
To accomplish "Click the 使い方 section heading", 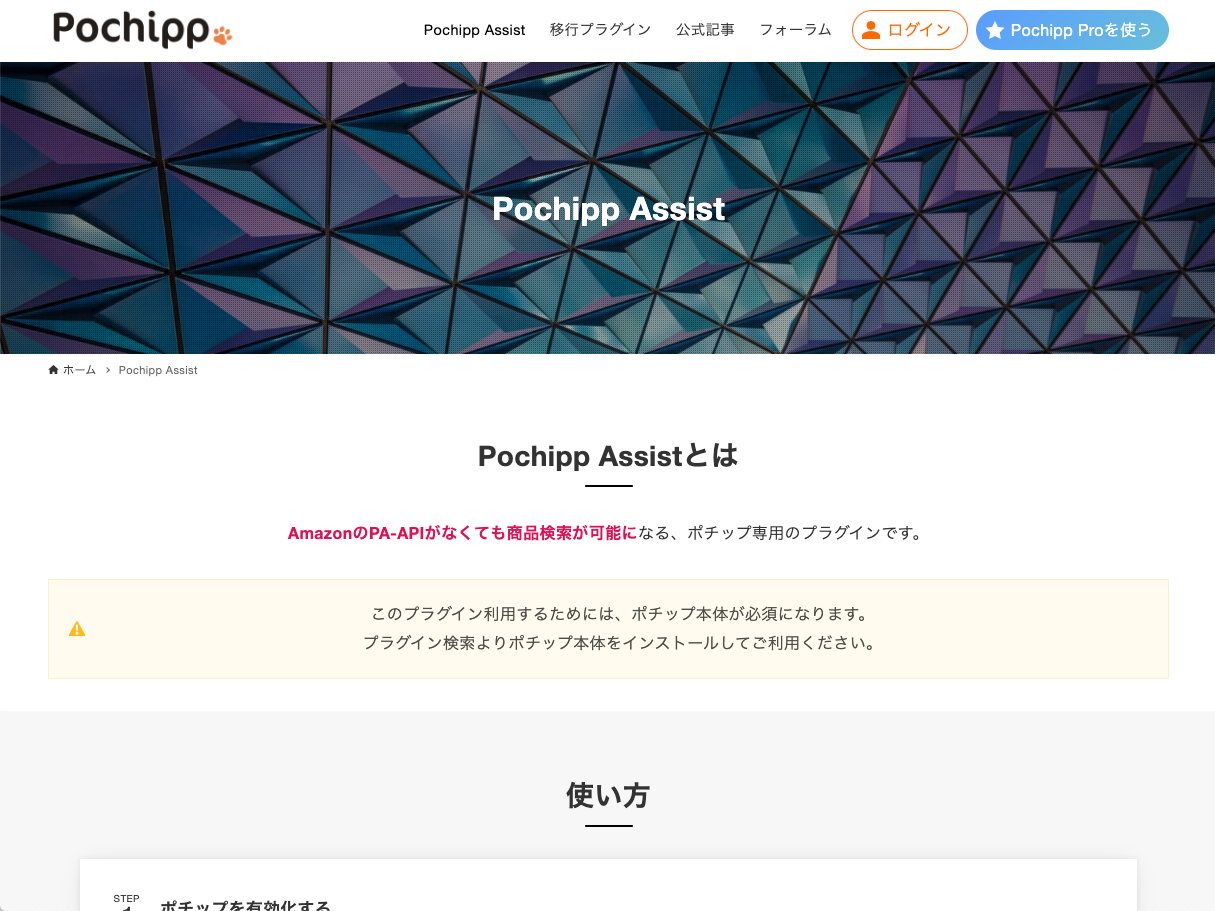I will pos(607,795).
